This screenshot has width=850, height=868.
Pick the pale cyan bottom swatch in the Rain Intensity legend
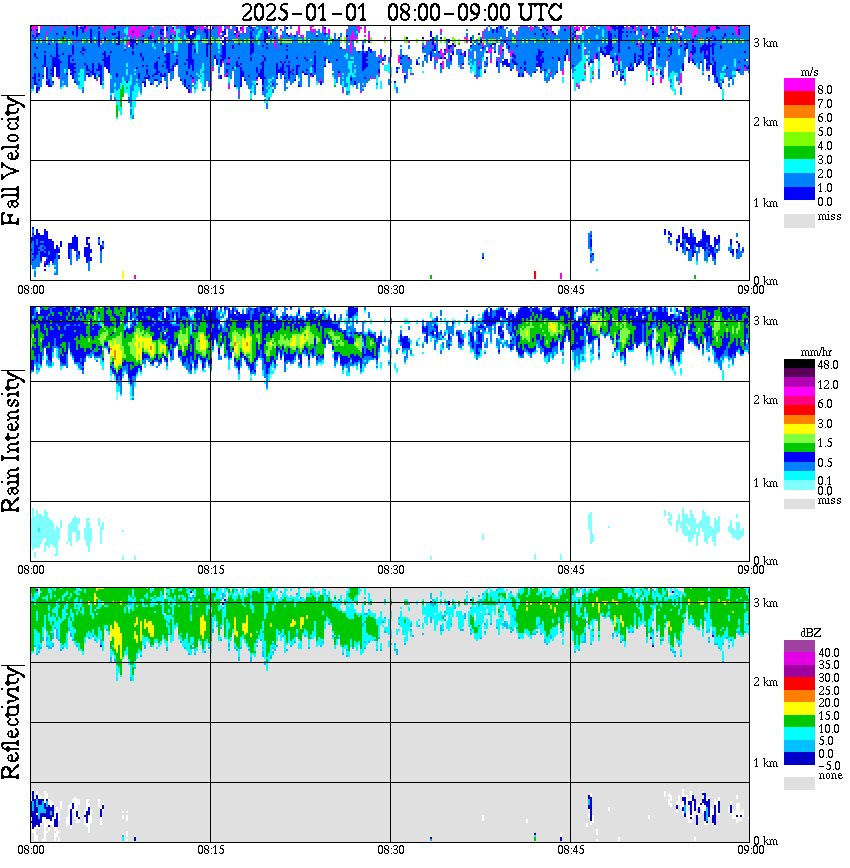(x=799, y=485)
